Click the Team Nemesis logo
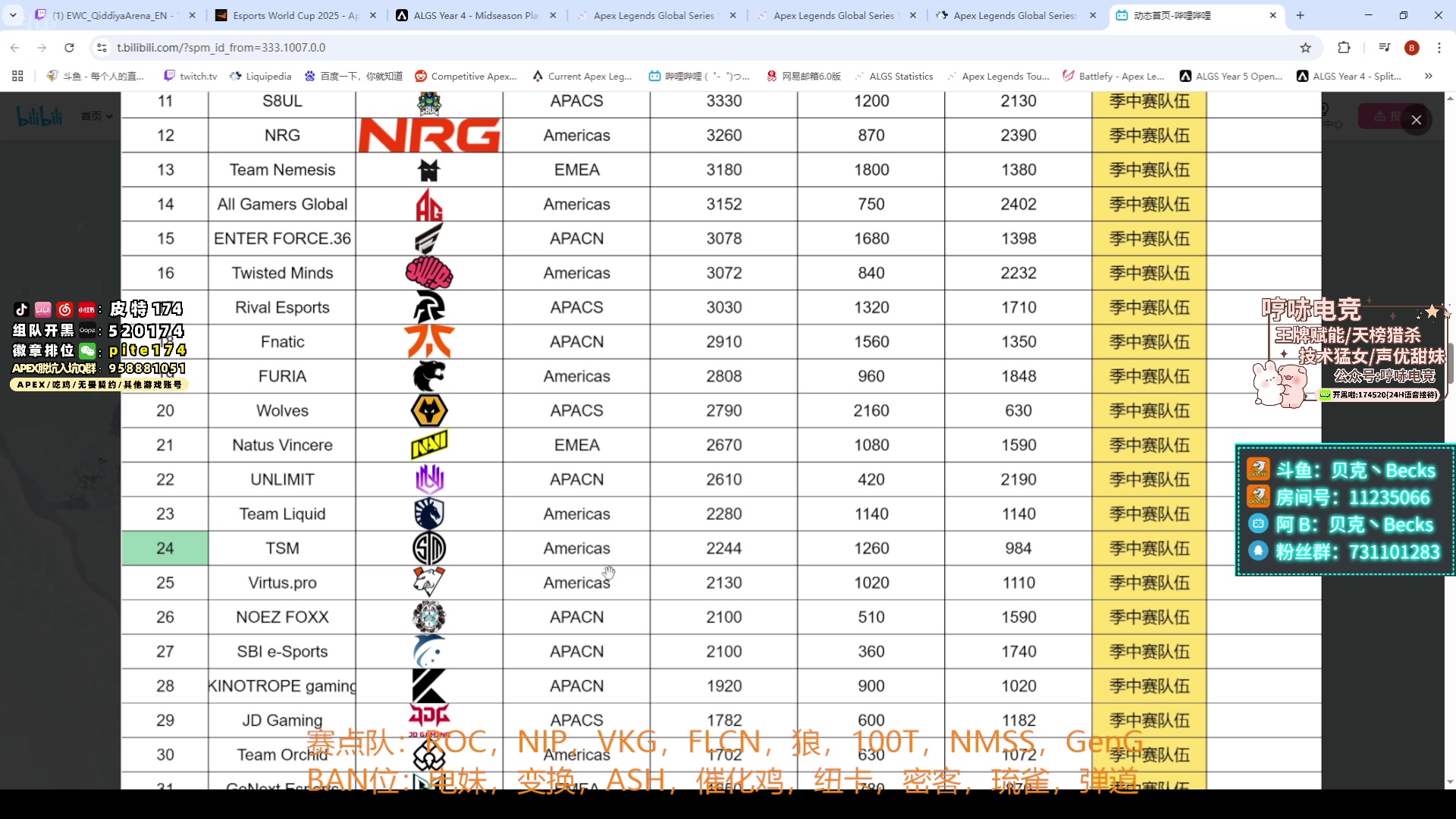 429,170
